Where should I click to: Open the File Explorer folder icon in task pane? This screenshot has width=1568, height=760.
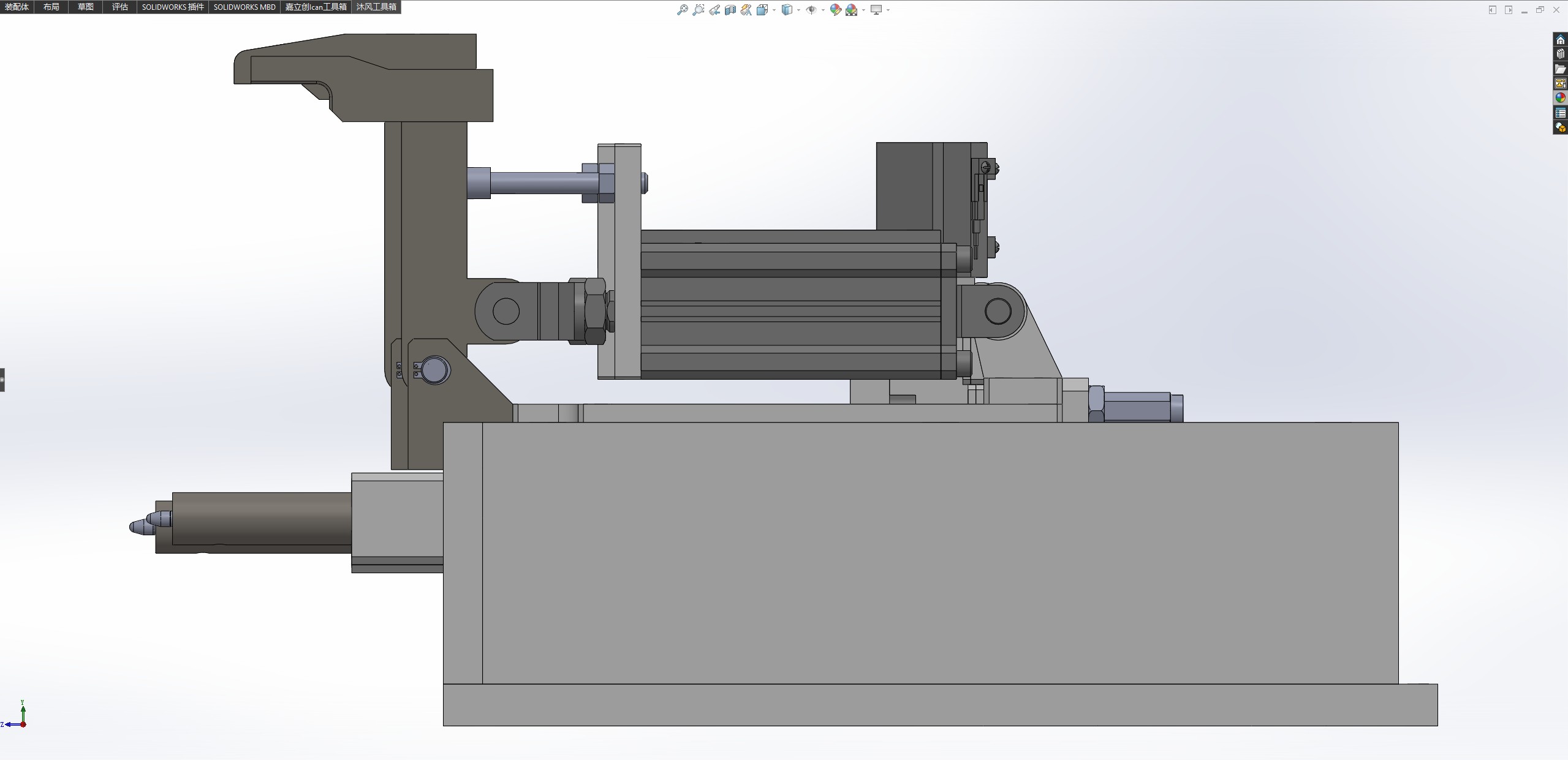tap(1560, 69)
